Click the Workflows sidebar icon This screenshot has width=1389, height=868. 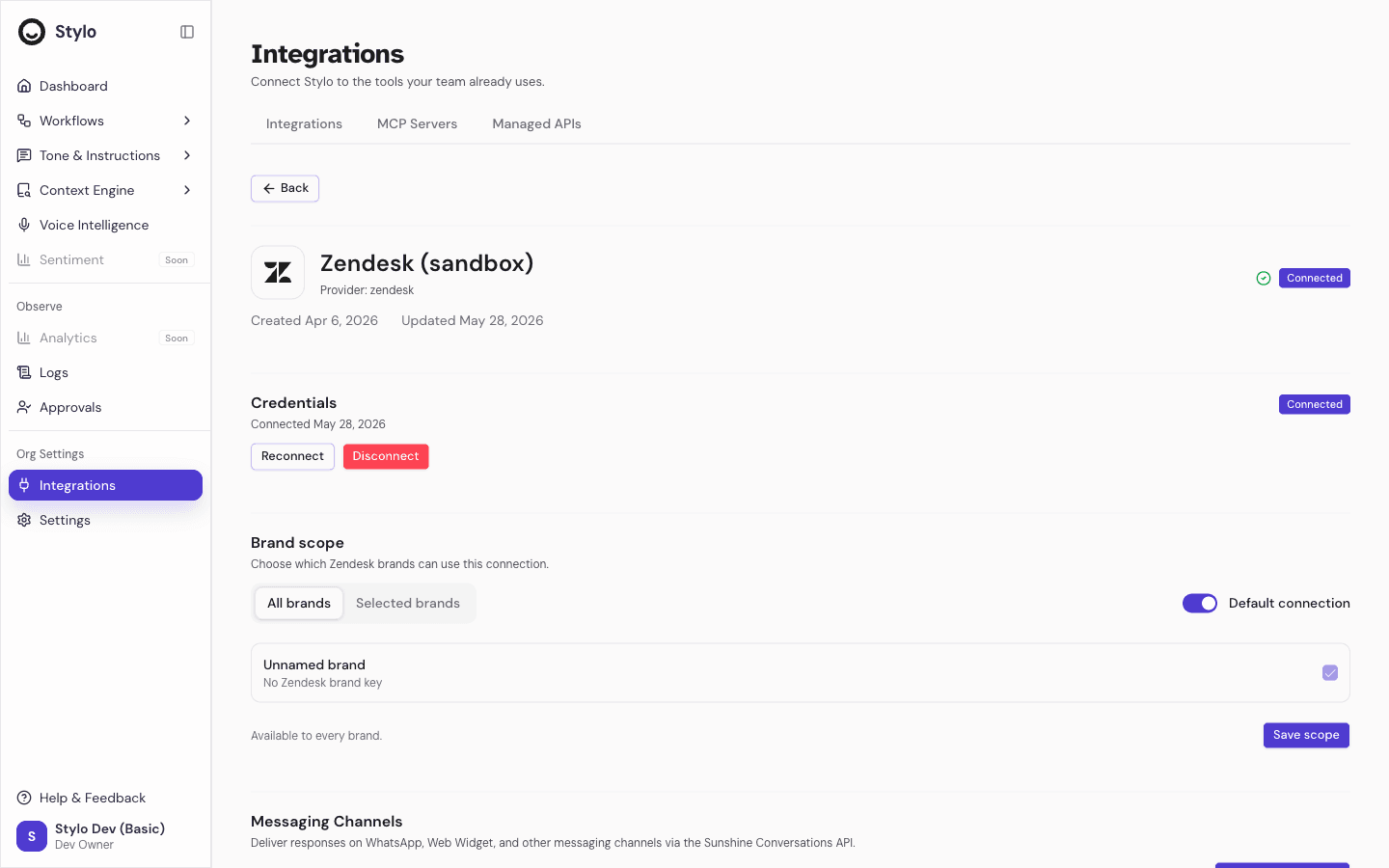point(24,121)
